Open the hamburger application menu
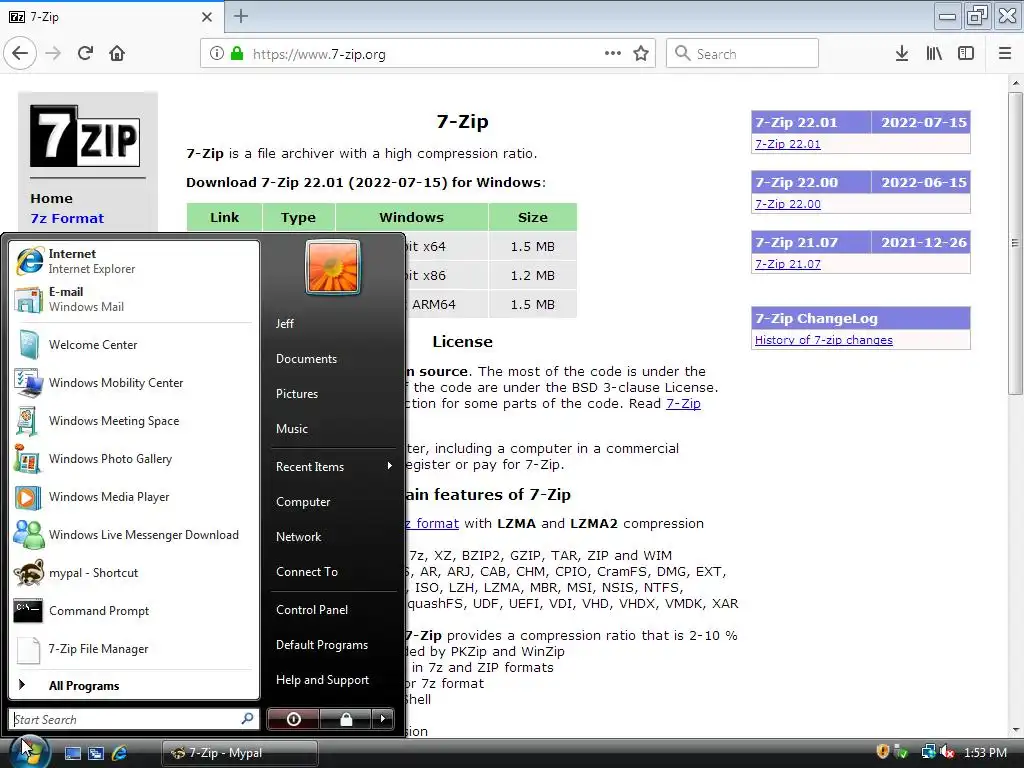The height and width of the screenshot is (768, 1024). pos(1004,54)
